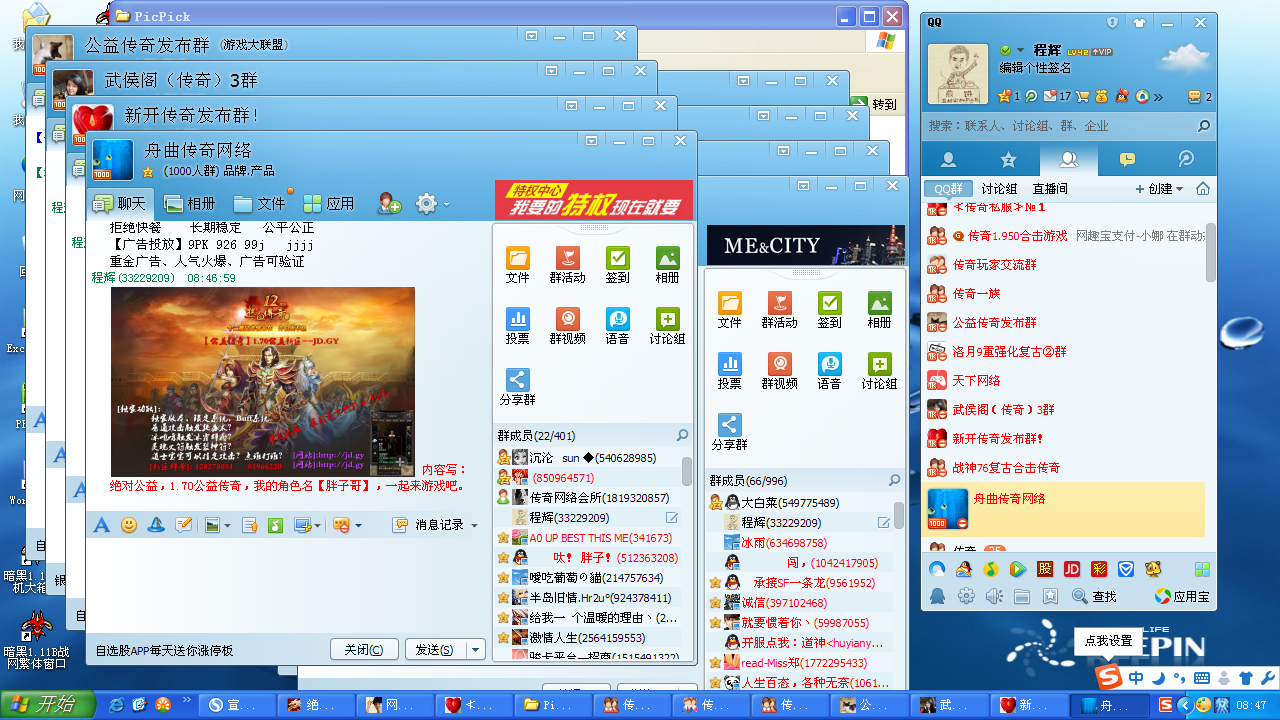Select the 讨论组 sub-tab

(x=999, y=189)
